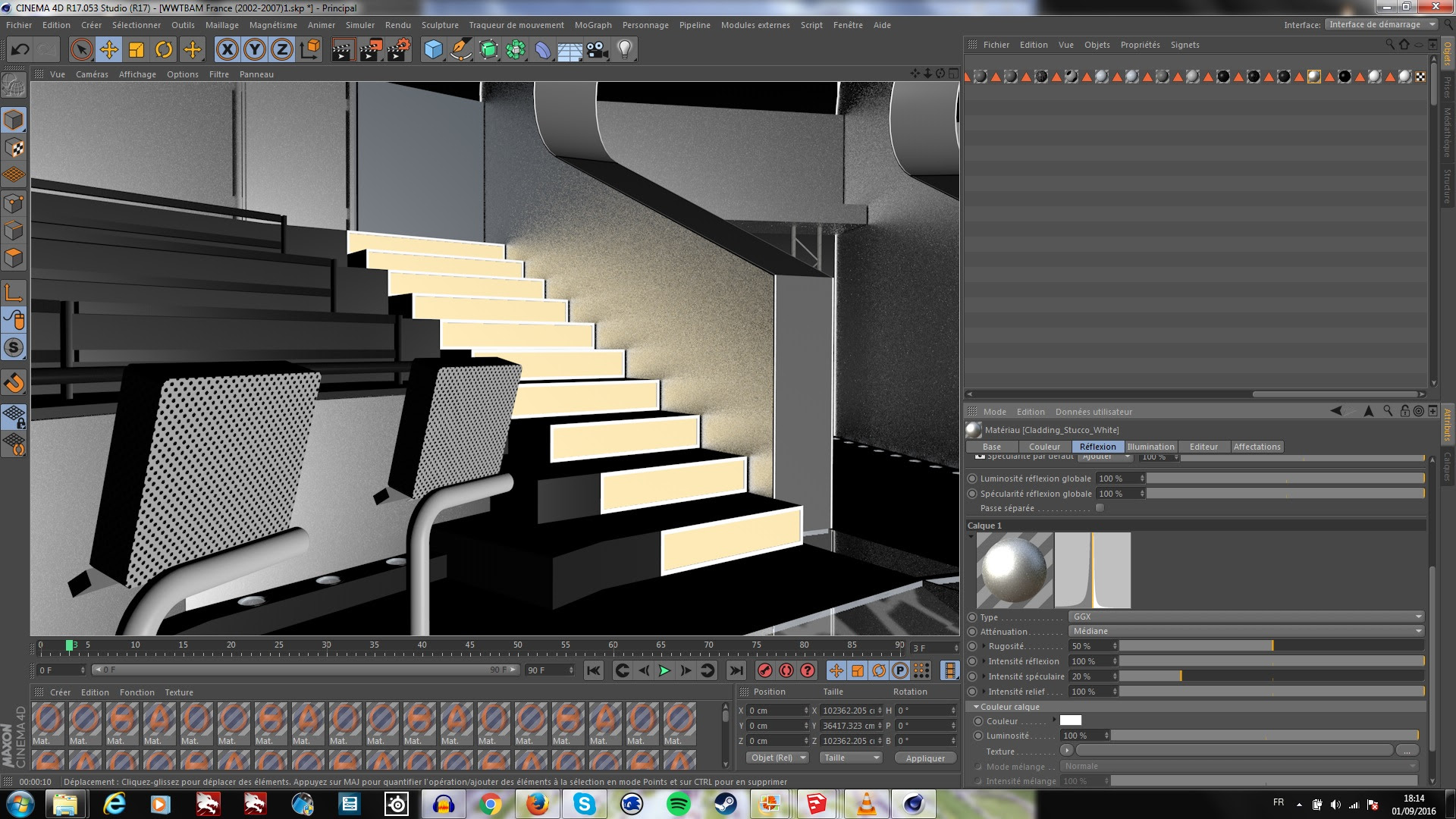Toggle the Rugosité animation radio dot

click(973, 646)
